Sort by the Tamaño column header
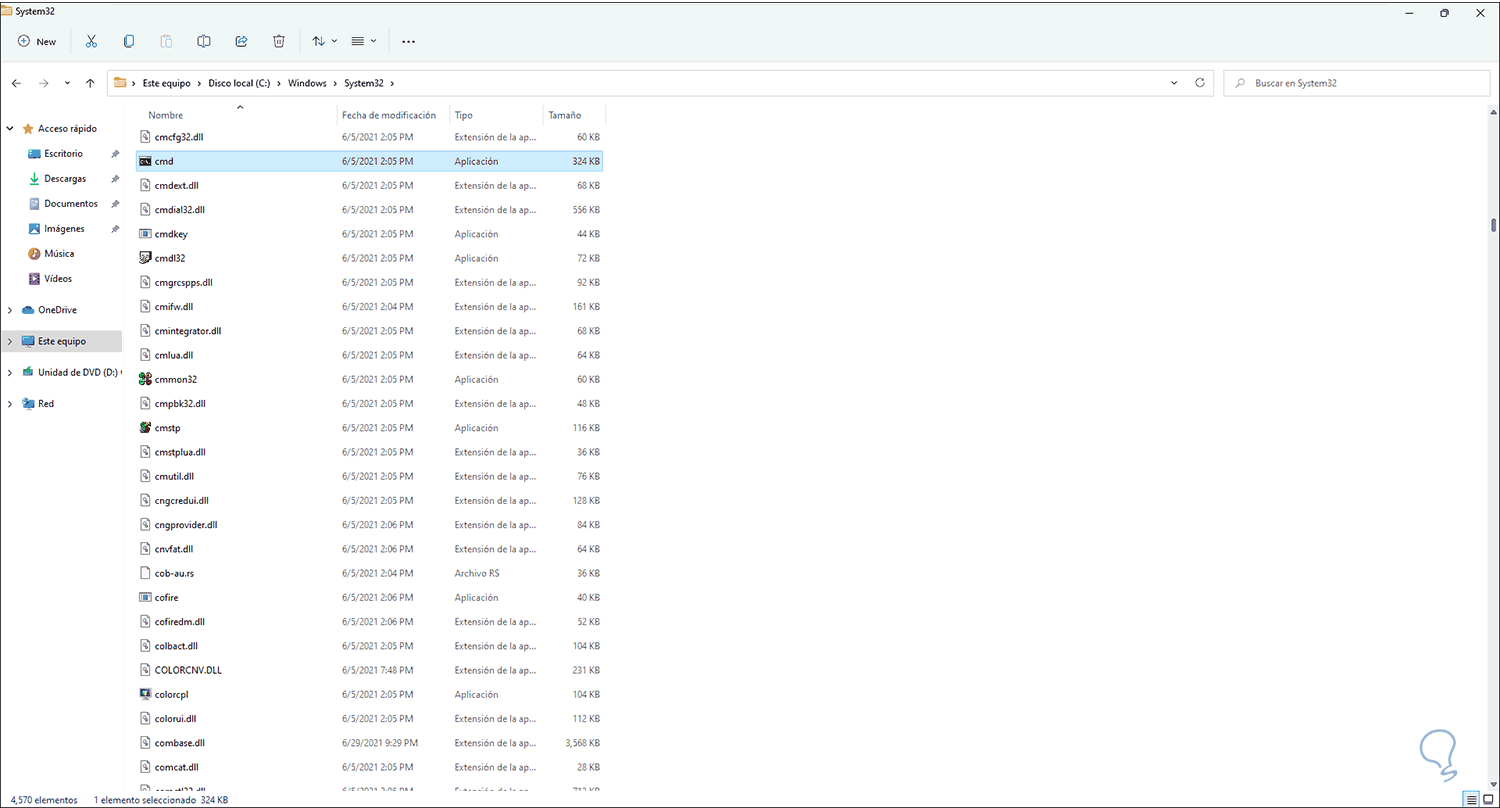Viewport: 1500px width, 808px height. pos(574,115)
